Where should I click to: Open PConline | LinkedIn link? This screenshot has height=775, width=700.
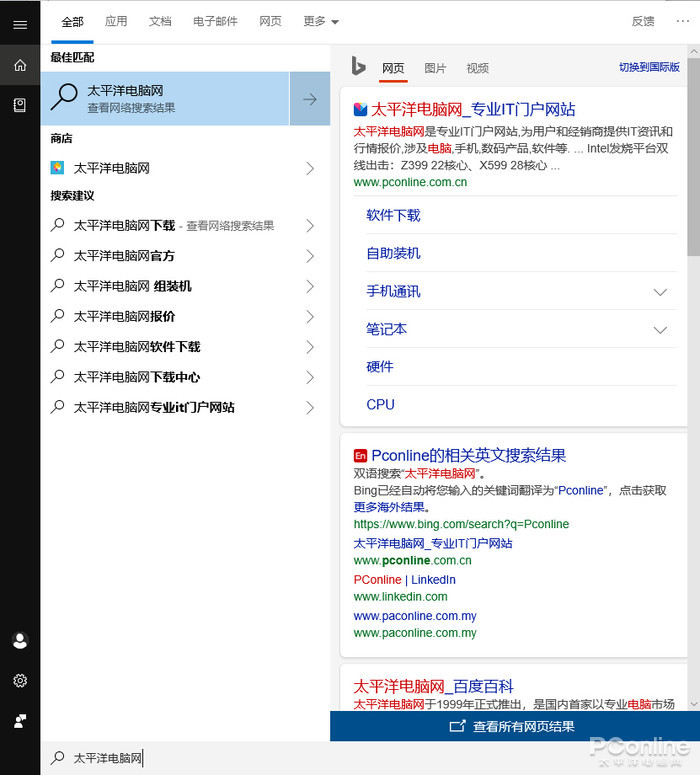pyautogui.click(x=404, y=580)
